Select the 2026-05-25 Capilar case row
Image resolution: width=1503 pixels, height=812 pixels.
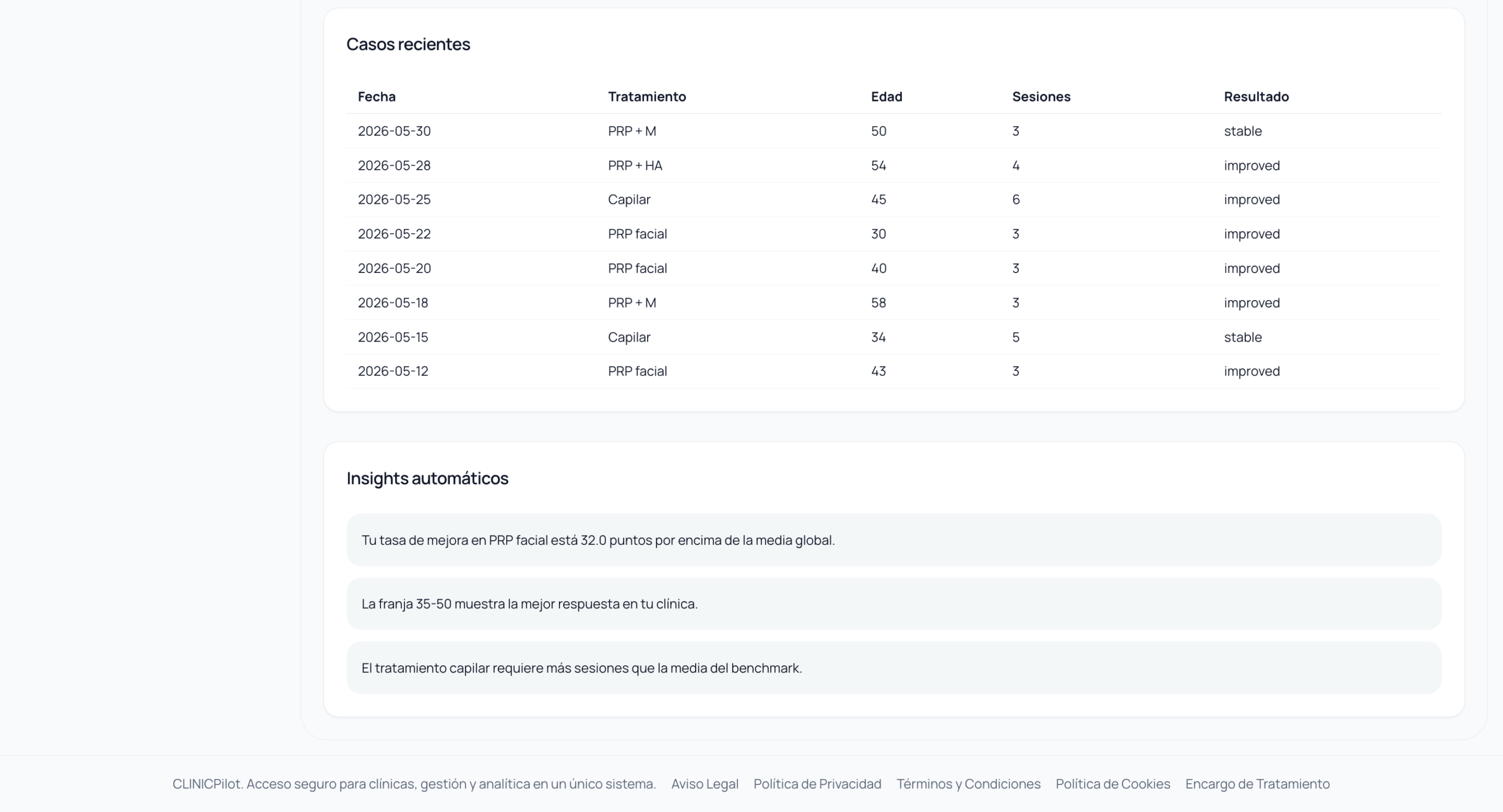tap(894, 200)
